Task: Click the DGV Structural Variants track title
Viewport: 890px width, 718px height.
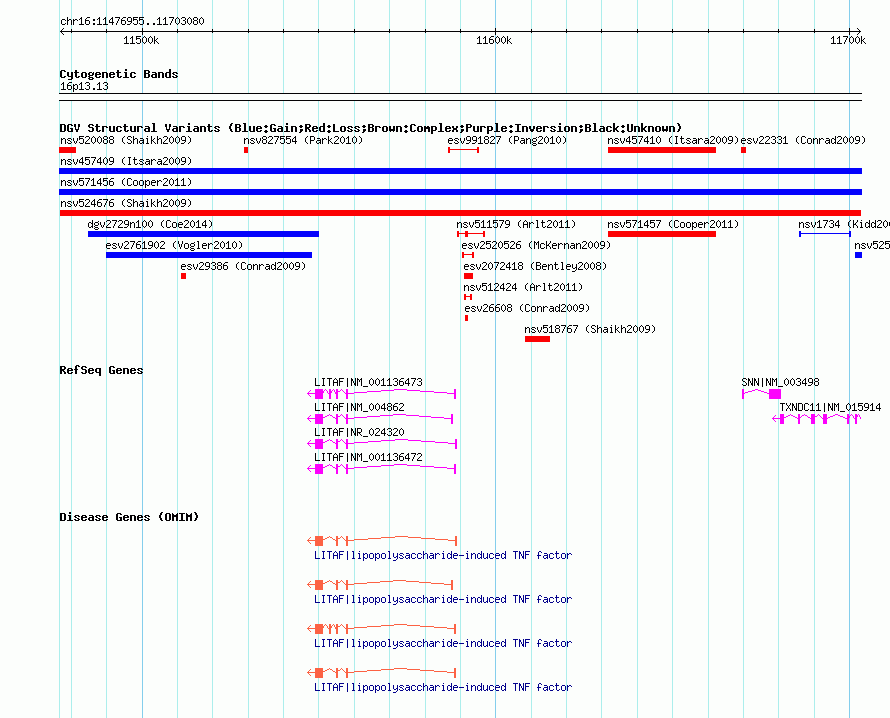Action: [x=371, y=128]
